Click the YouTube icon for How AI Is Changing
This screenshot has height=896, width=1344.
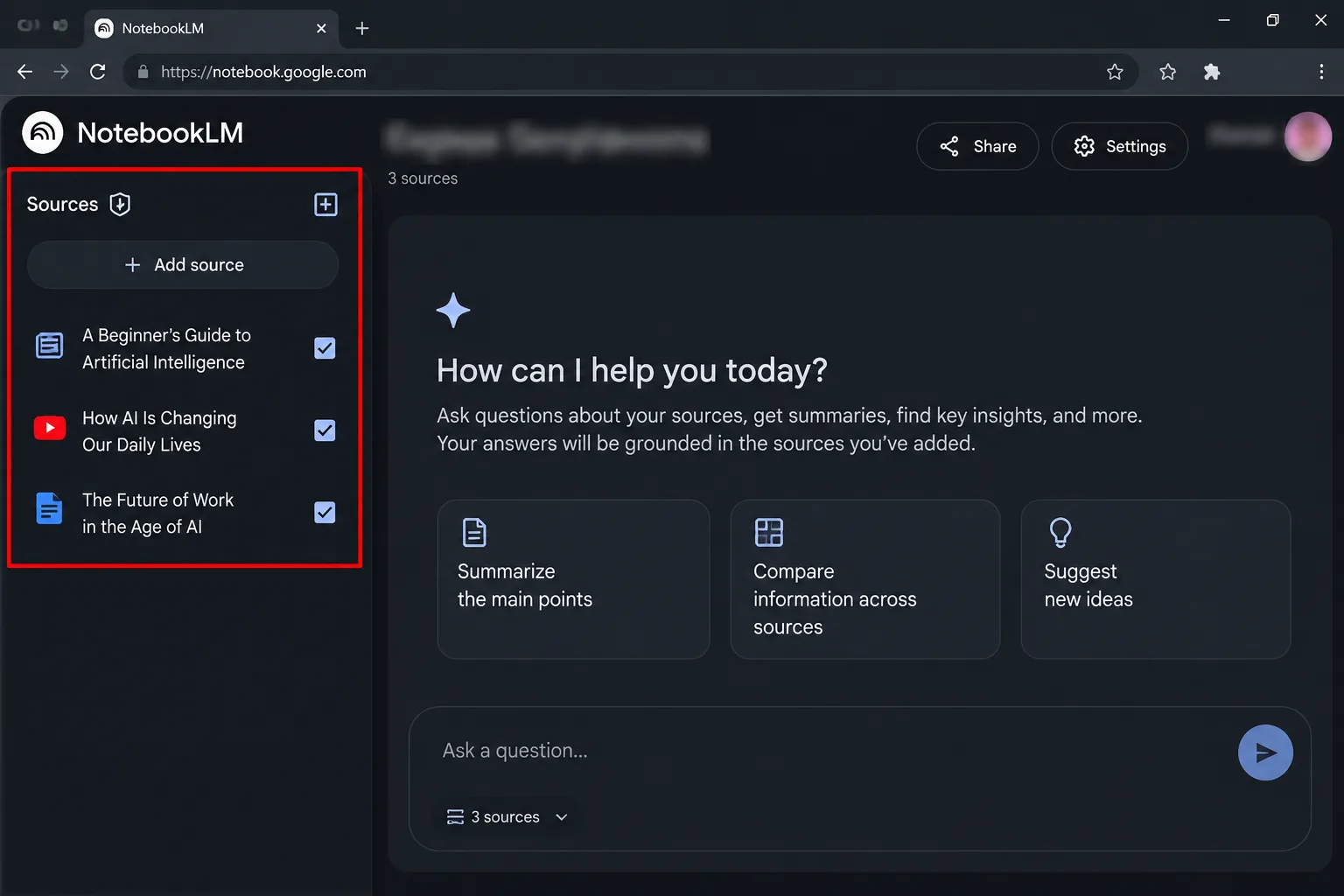[50, 428]
